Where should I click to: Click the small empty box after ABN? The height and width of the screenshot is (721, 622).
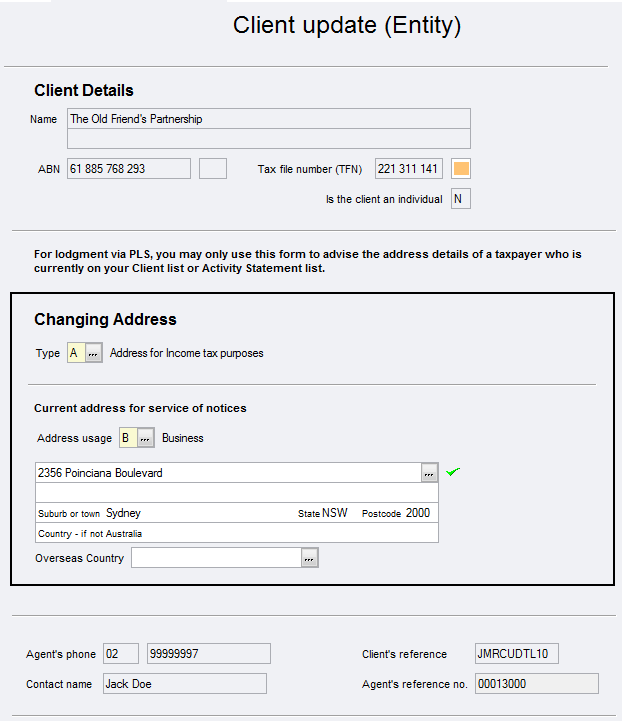(213, 169)
